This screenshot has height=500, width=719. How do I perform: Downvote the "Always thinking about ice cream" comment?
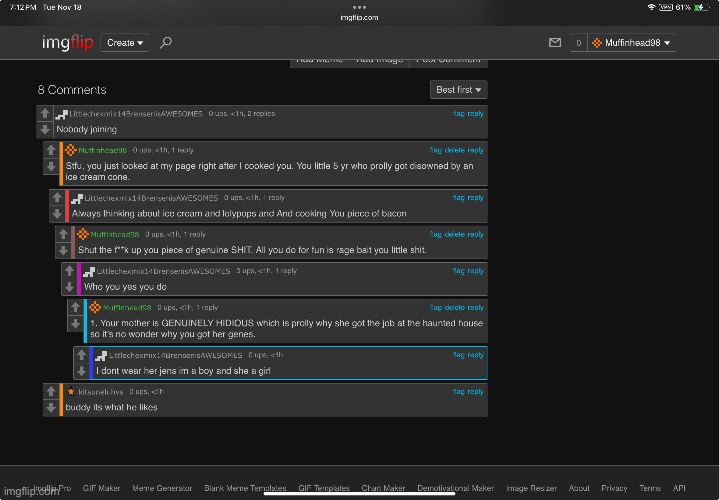(56, 215)
